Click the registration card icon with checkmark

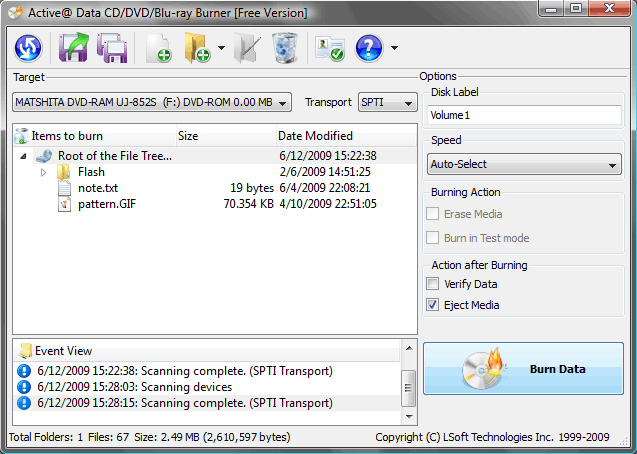[328, 48]
